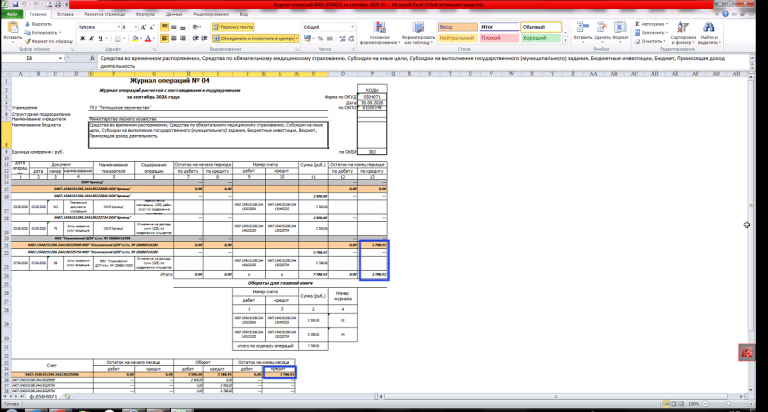Screen dimensions: 768x412
Task: Toggle top vertical alignment
Action: [x=165, y=27]
